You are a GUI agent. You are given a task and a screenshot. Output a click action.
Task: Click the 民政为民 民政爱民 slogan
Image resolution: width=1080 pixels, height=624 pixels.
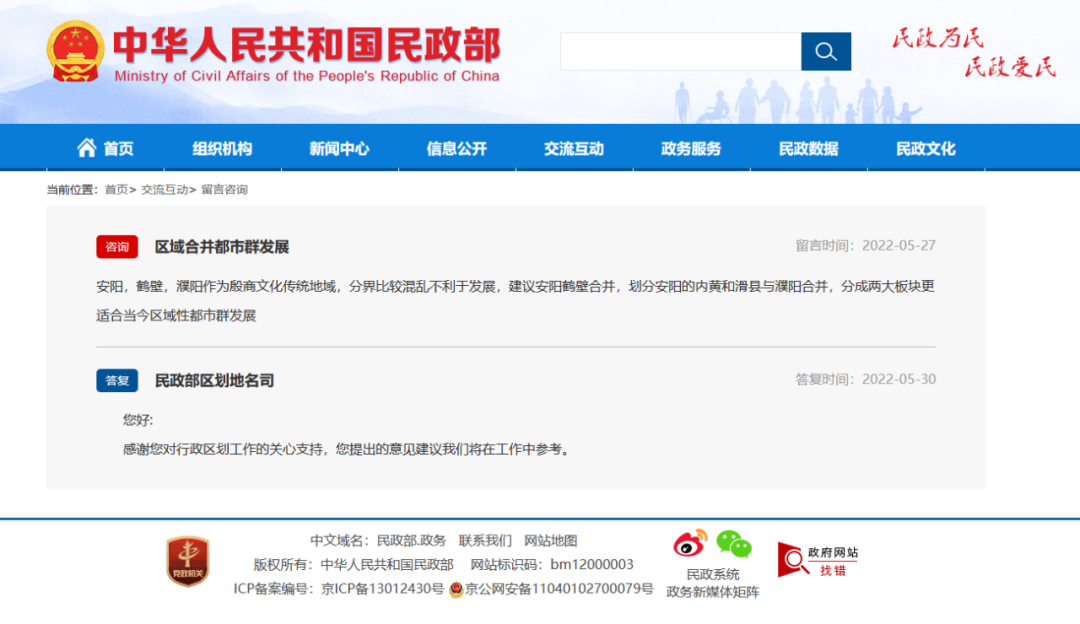click(x=974, y=52)
